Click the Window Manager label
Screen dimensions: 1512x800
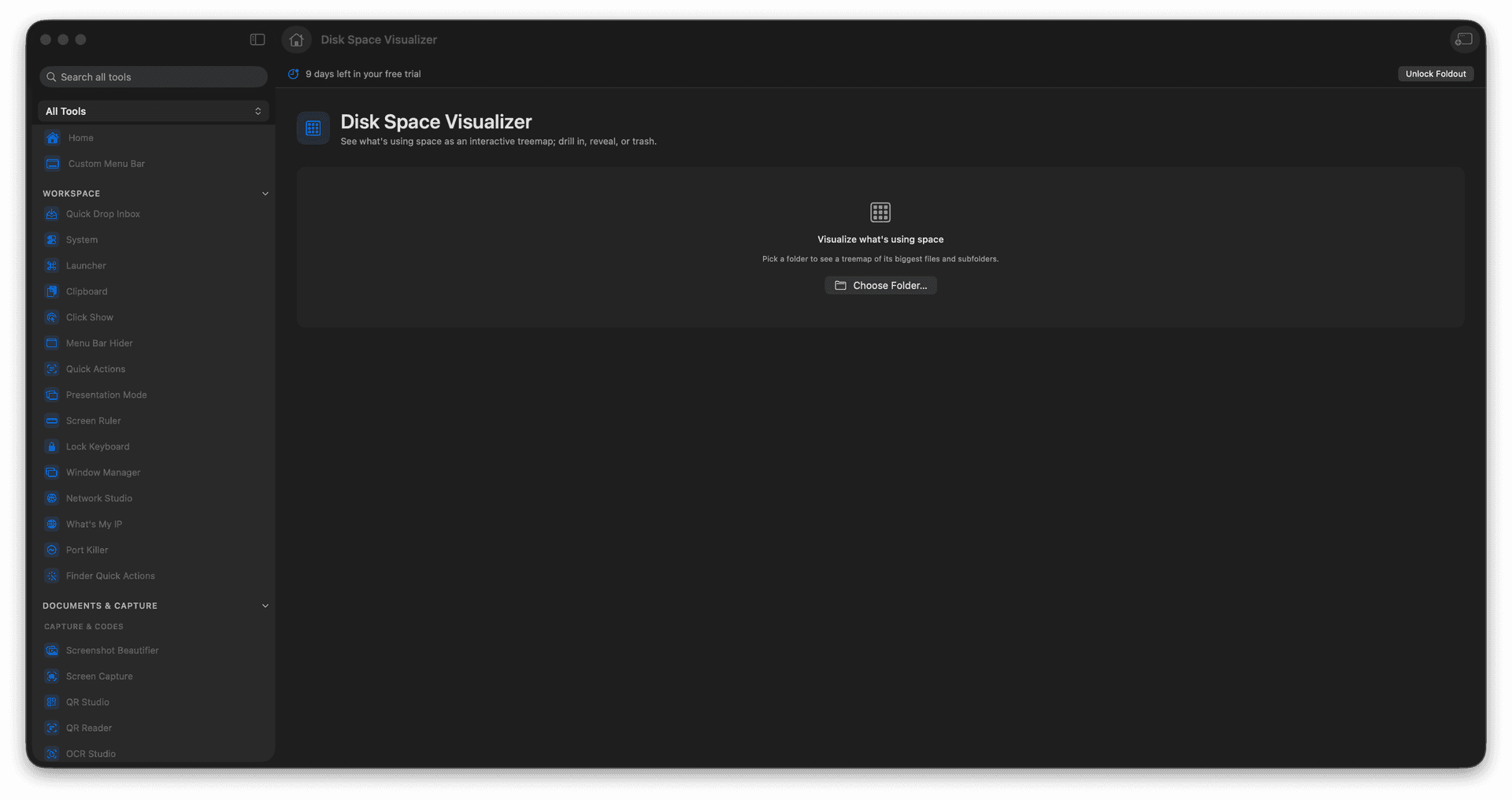click(x=103, y=472)
